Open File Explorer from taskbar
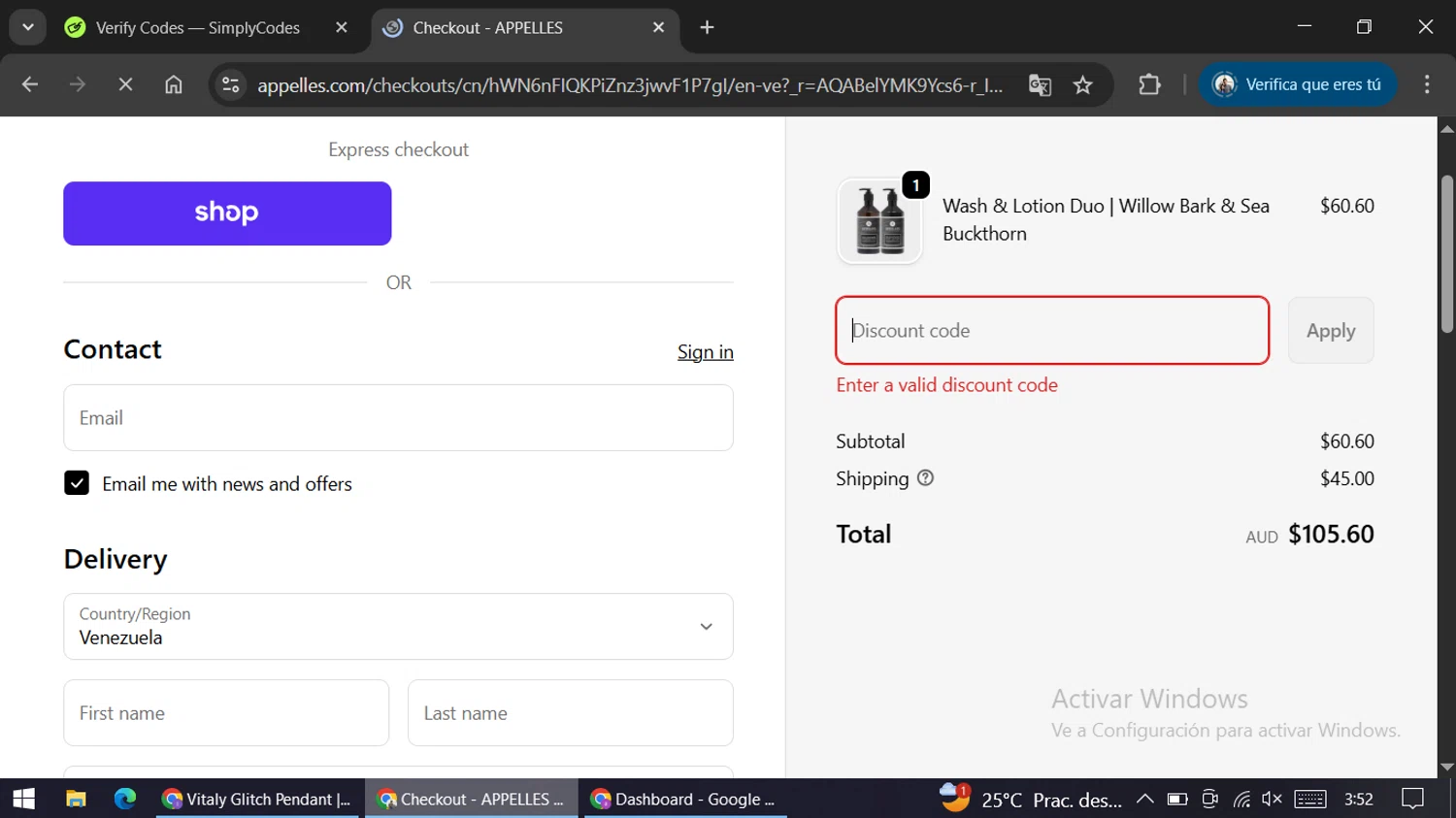 tap(76, 799)
